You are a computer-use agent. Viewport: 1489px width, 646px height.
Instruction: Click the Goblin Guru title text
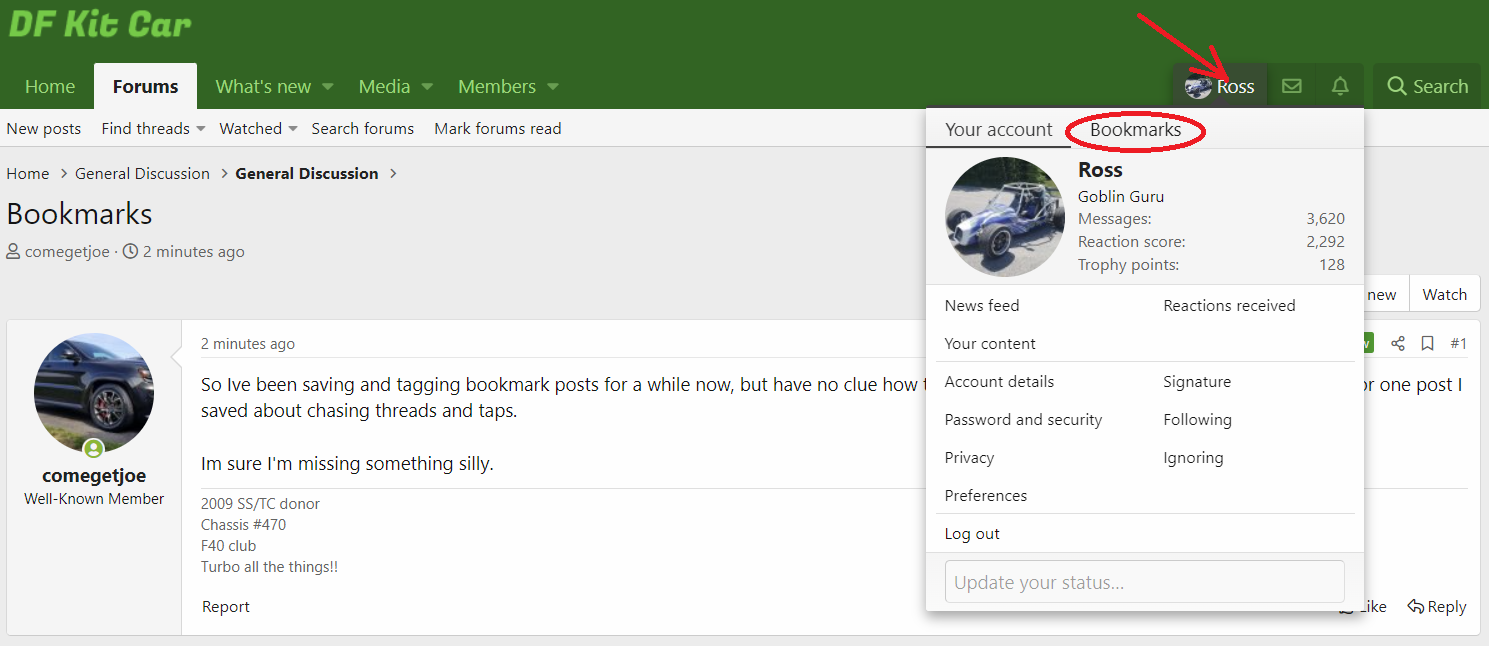1121,197
